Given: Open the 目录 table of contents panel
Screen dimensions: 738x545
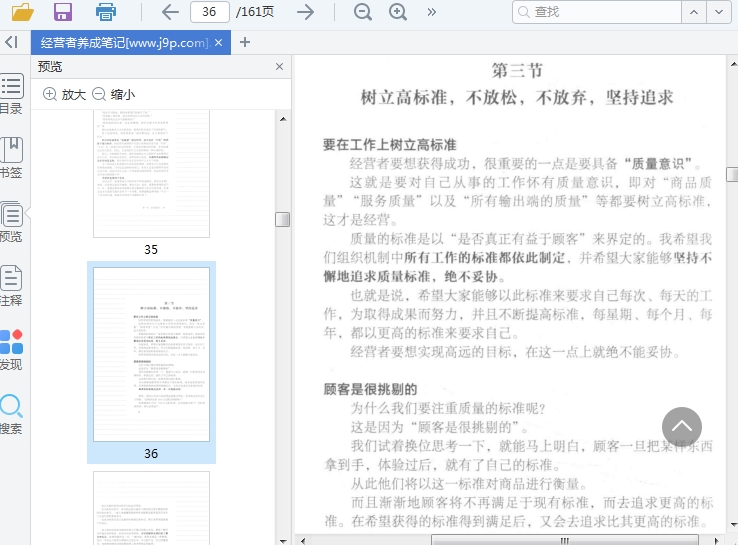Looking at the screenshot, I should pos(11,94).
